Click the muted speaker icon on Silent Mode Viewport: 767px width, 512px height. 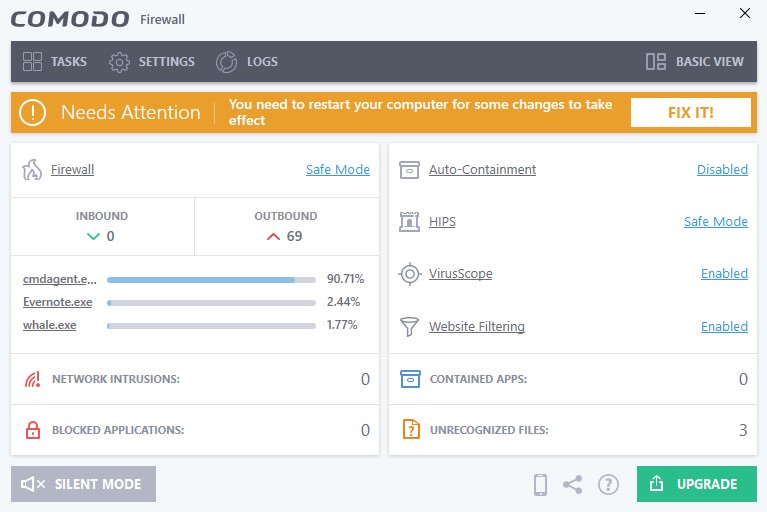tap(33, 484)
